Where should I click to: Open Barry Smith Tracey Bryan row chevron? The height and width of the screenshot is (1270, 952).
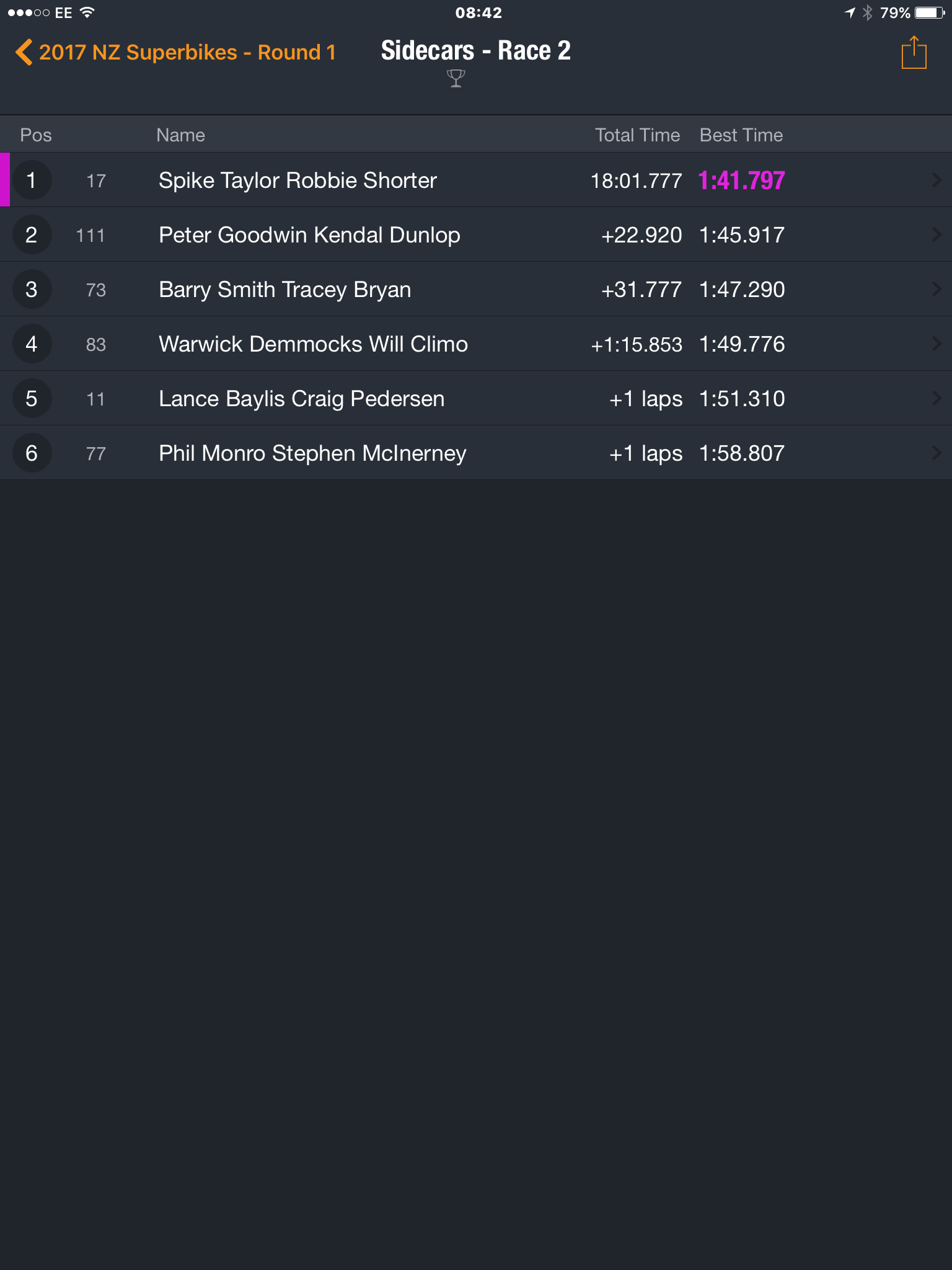coord(937,290)
